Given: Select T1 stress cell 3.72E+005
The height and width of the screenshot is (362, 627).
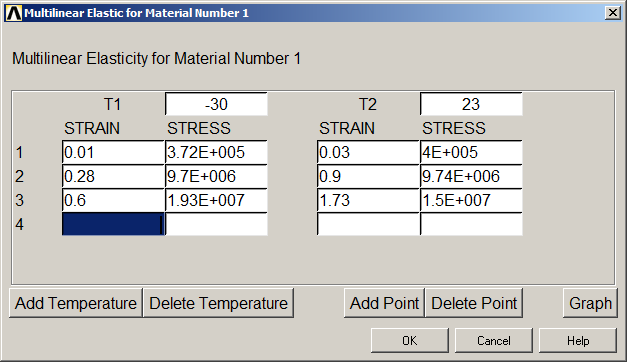Looking at the screenshot, I should [216, 152].
